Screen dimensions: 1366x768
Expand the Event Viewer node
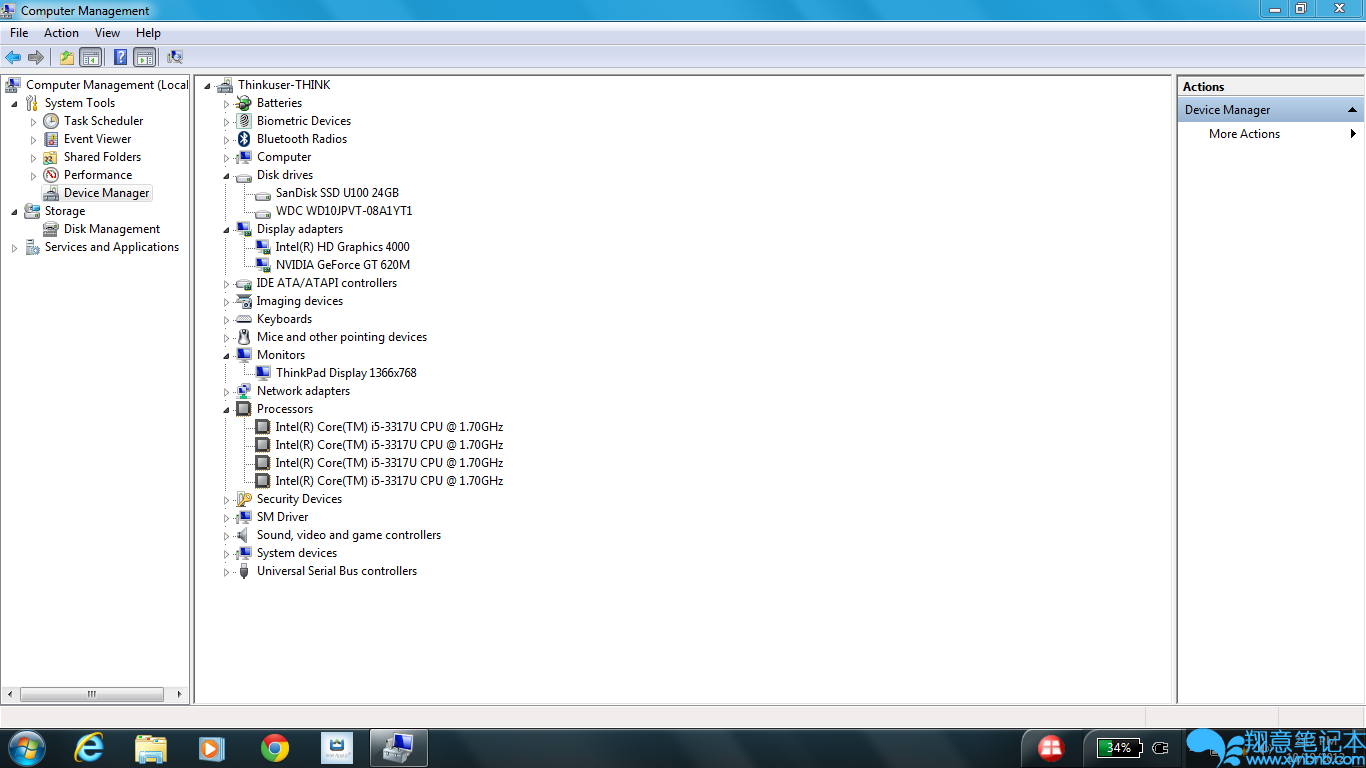(33, 140)
